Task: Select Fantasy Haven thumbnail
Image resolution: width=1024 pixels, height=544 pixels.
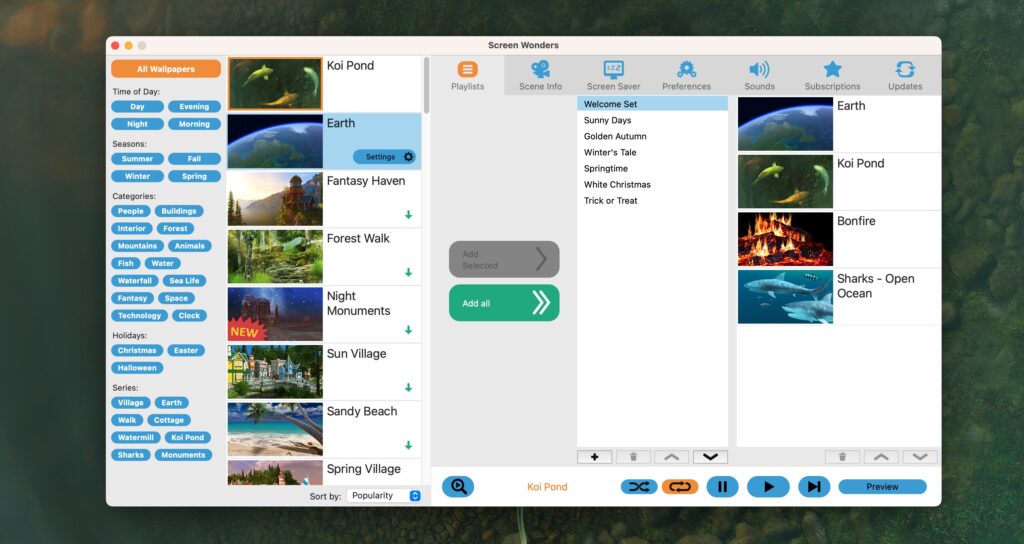Action: 275,199
